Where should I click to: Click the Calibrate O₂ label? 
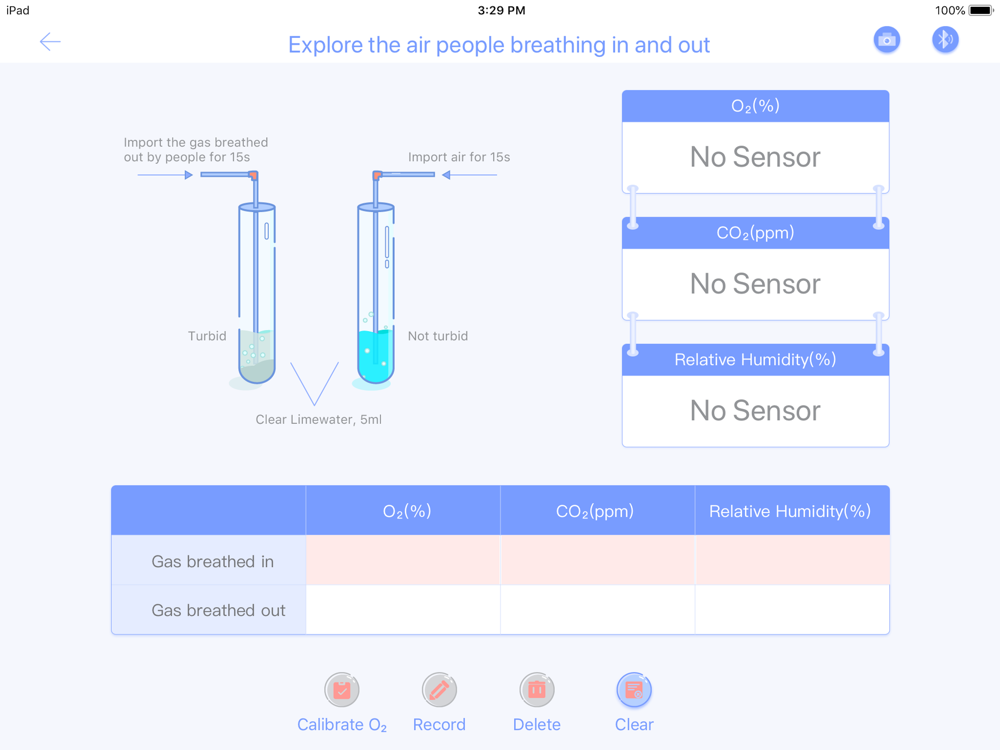coord(342,725)
